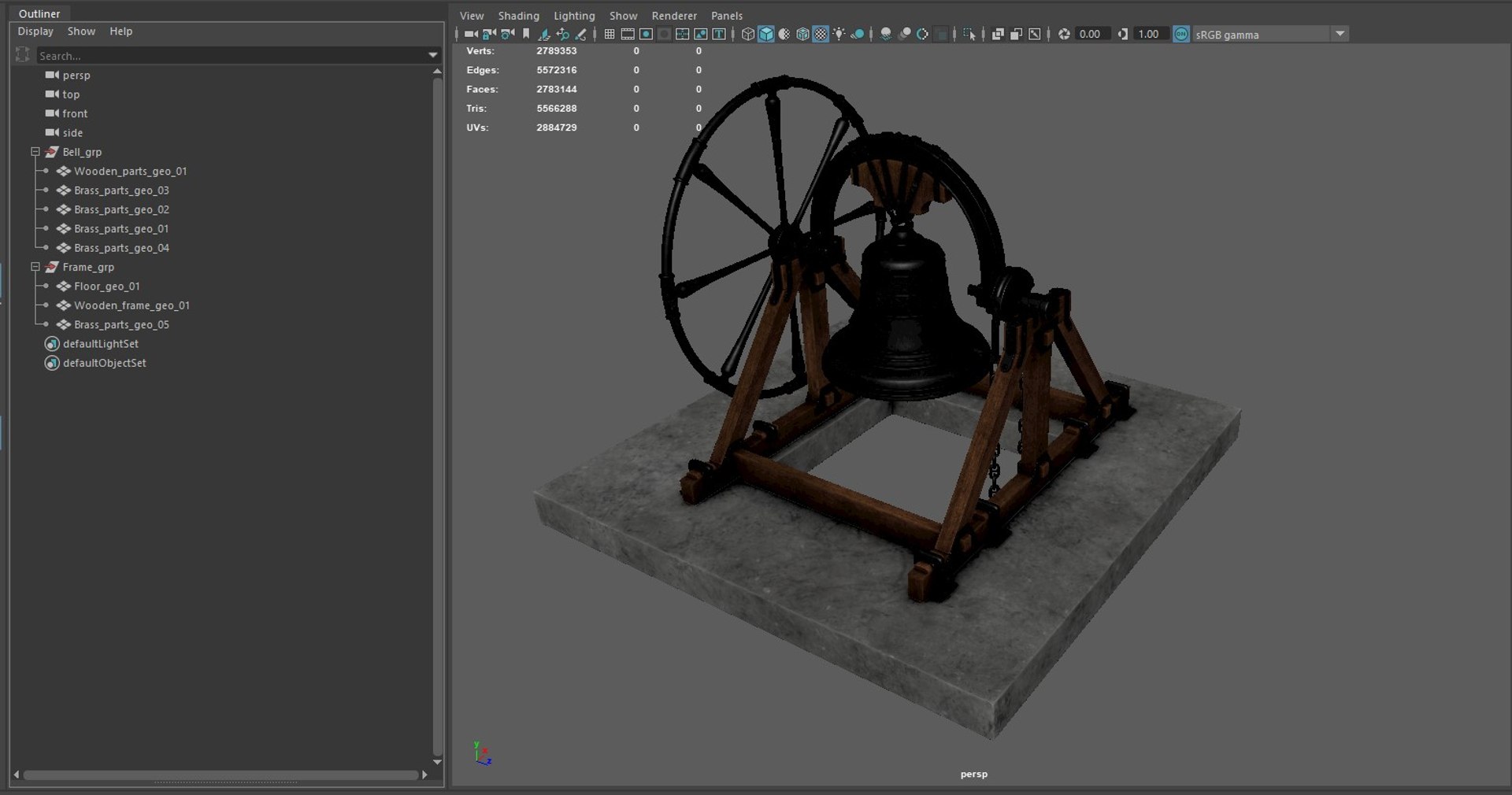The image size is (1512, 795).
Task: Open the Outliner Help menu
Action: 120,31
